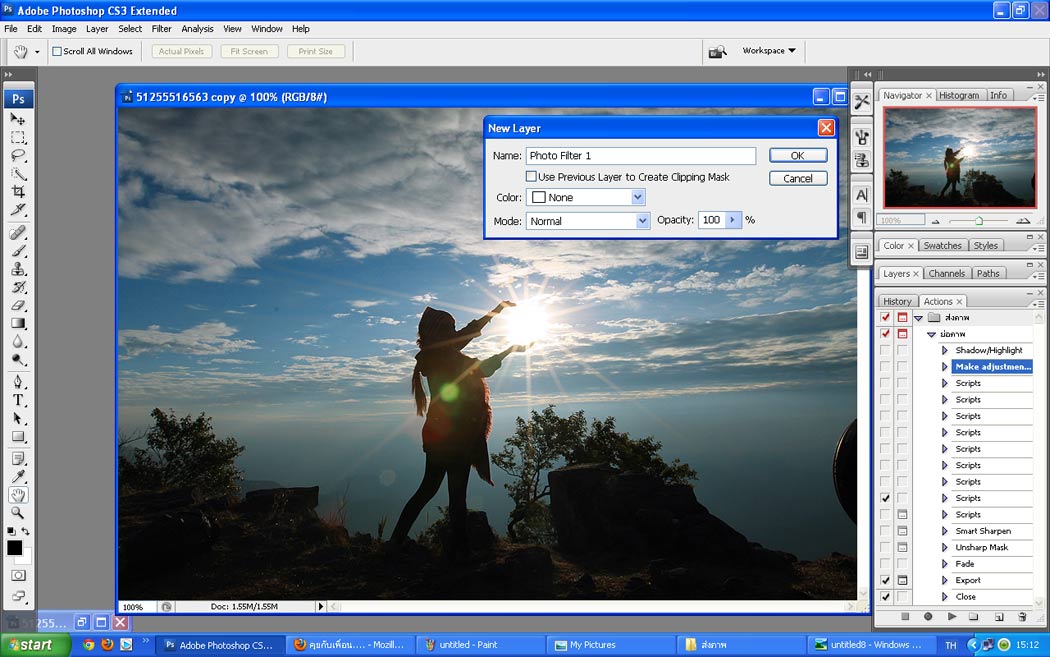Open the Filter menu

click(x=161, y=29)
